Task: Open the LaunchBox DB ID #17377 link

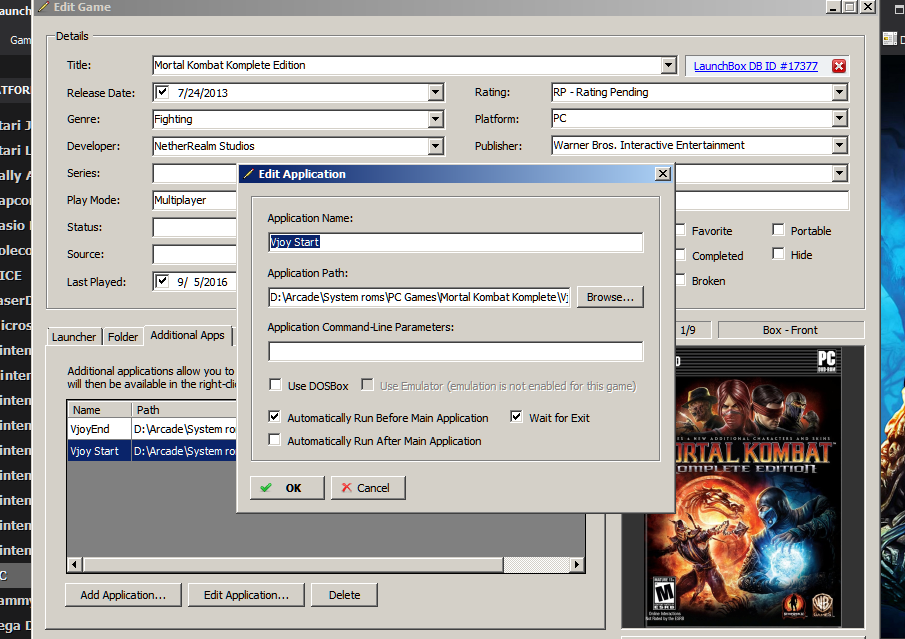Action: [756, 66]
